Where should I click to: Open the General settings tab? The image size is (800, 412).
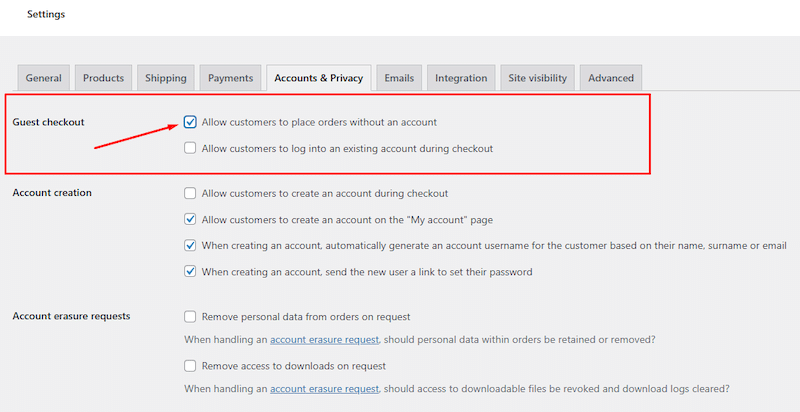[x=44, y=78]
